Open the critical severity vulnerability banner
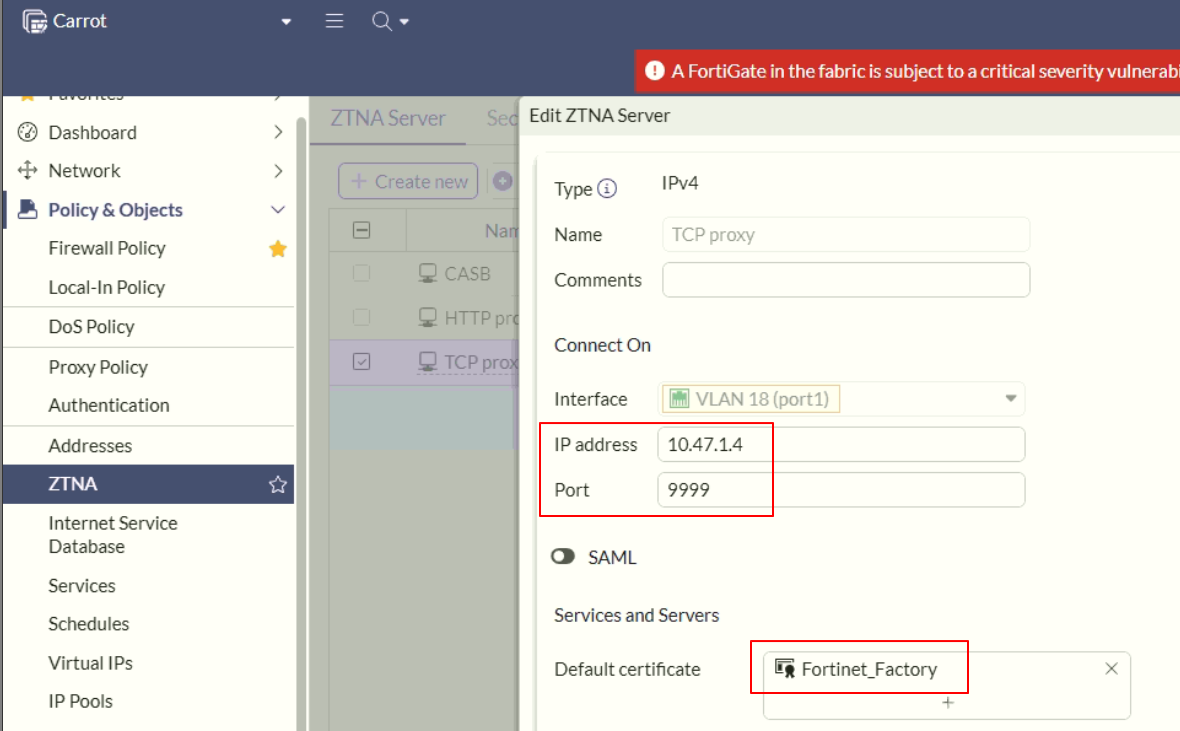The image size is (1180, 731). pos(908,71)
